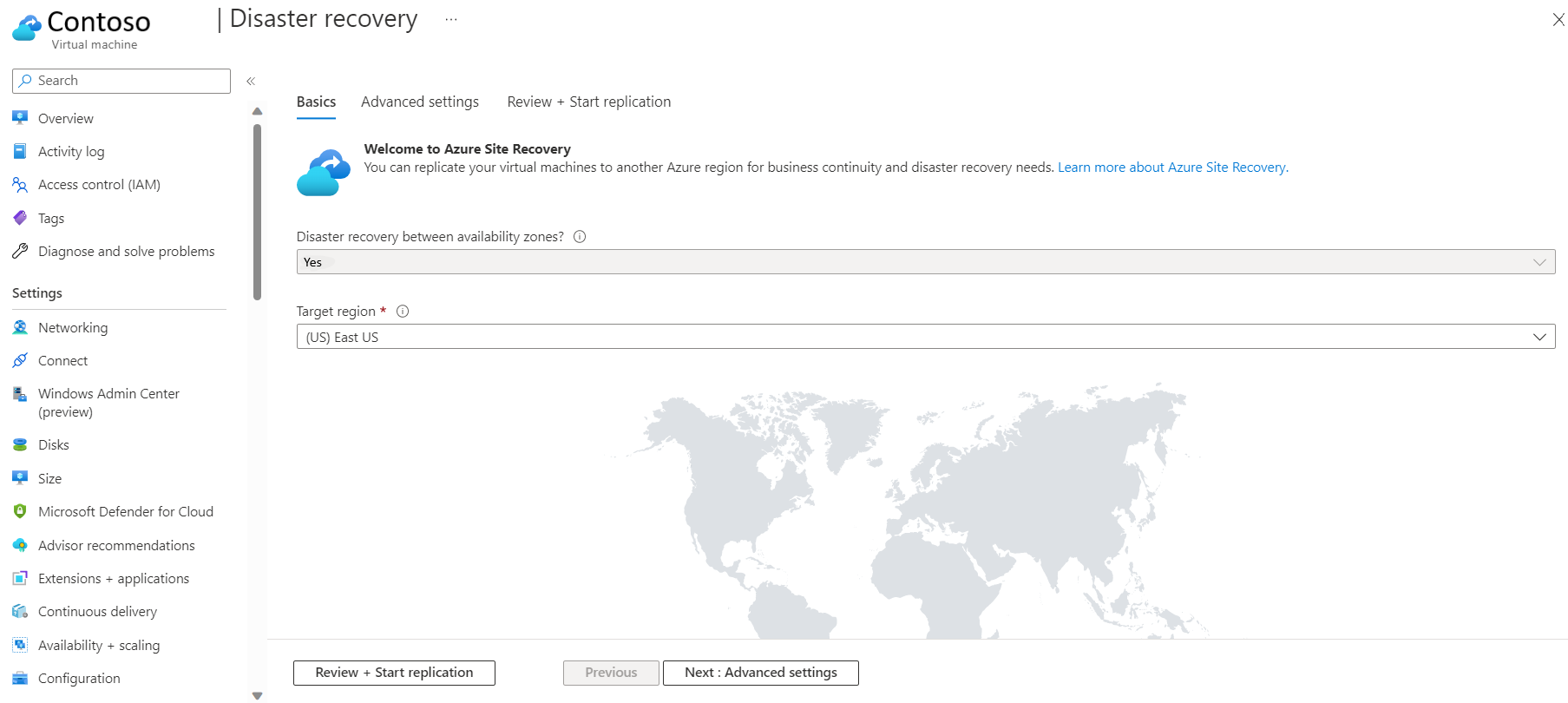The image size is (1568, 703).
Task: Click the Networking icon in Settings
Action: point(20,327)
